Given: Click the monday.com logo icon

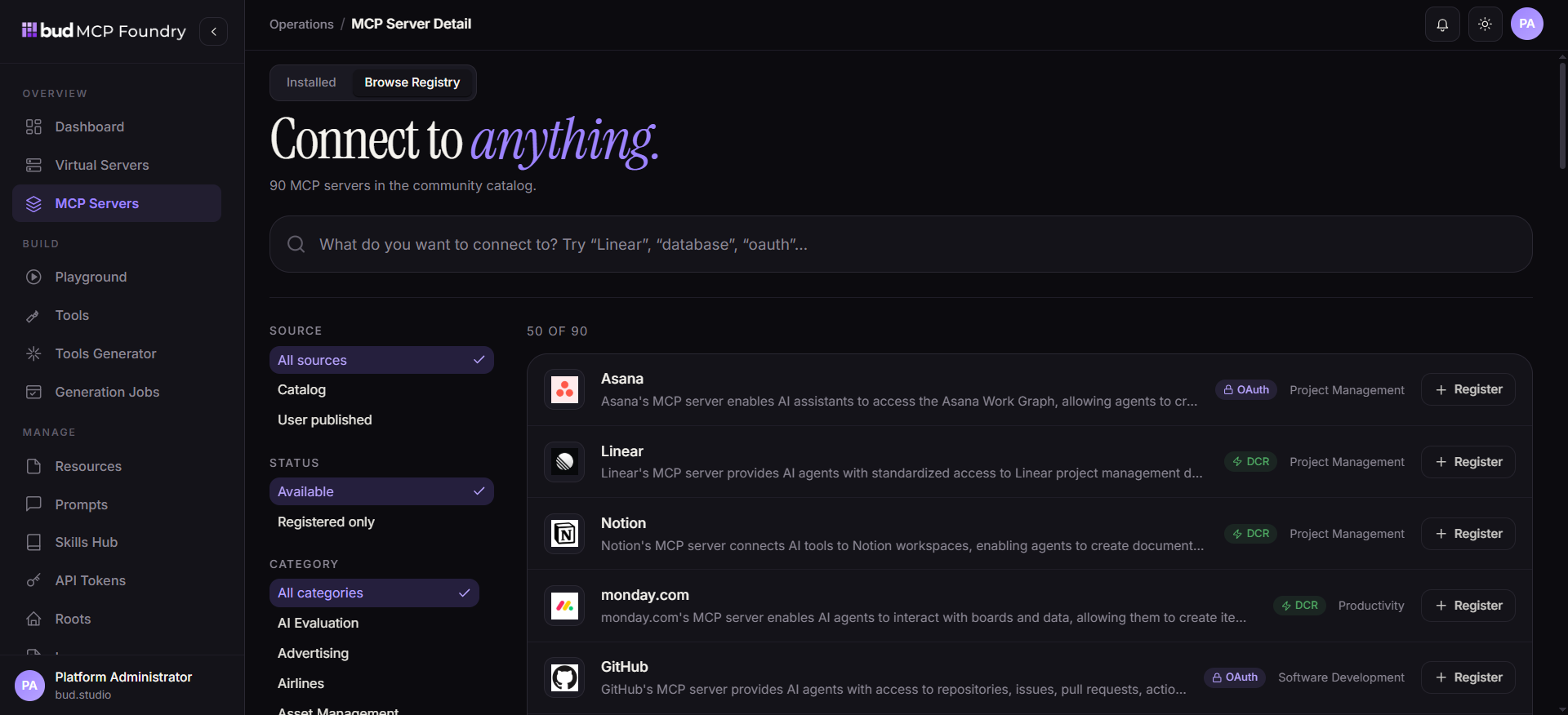Looking at the screenshot, I should coord(564,606).
